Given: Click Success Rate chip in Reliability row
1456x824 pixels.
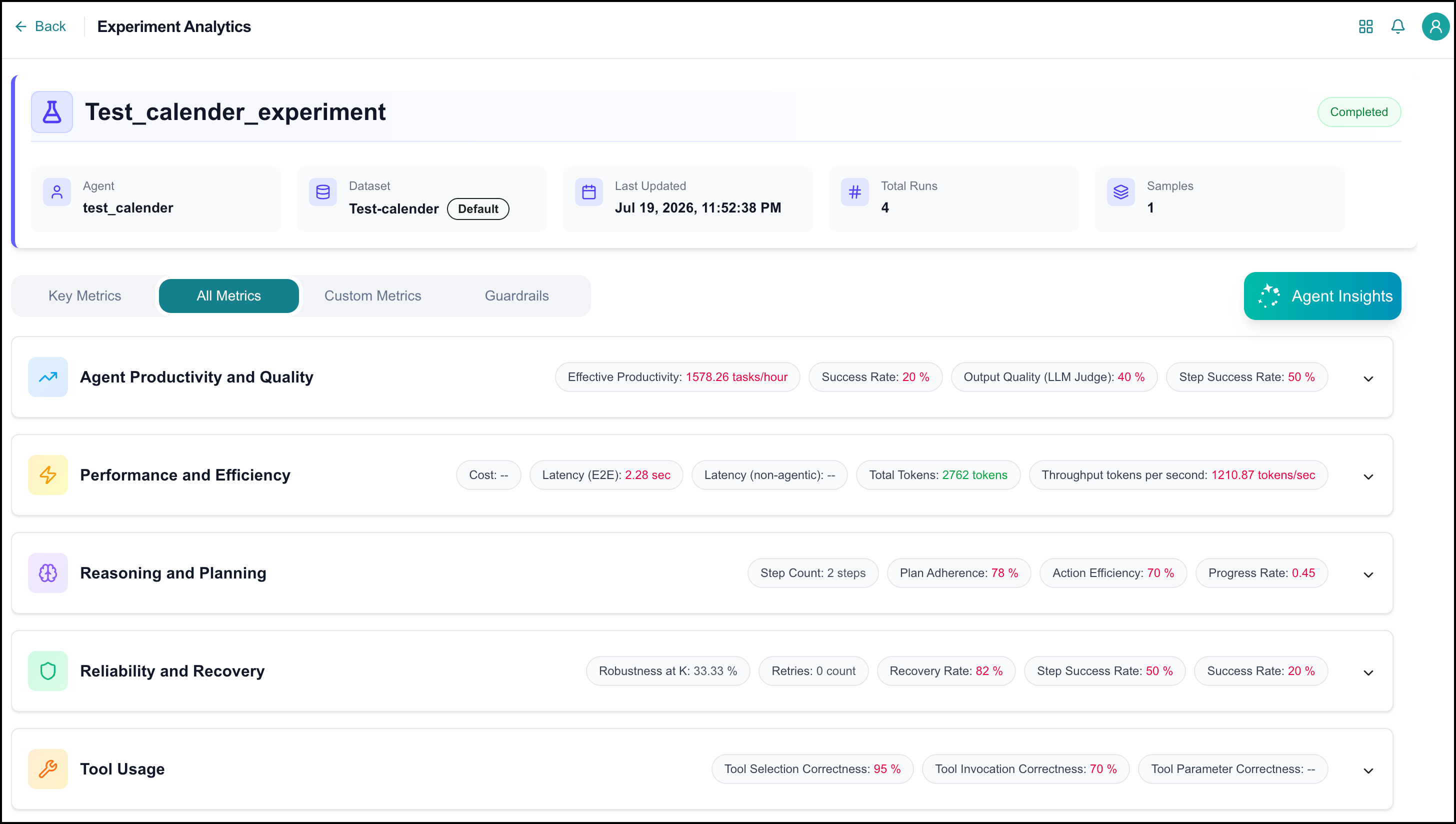Looking at the screenshot, I should [x=1261, y=670].
